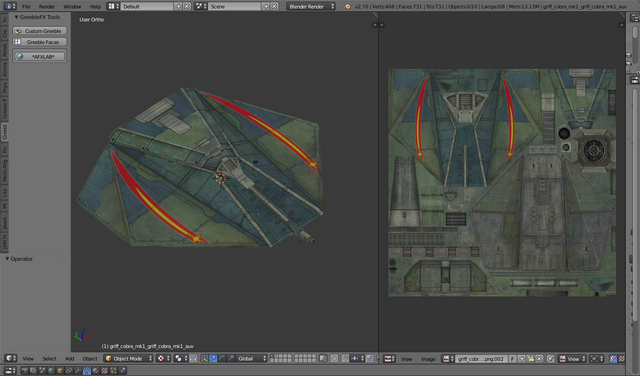Switch to the JARCH tool shelf tab
Image resolution: width=640 pixels, height=376 pixels.
[4, 242]
